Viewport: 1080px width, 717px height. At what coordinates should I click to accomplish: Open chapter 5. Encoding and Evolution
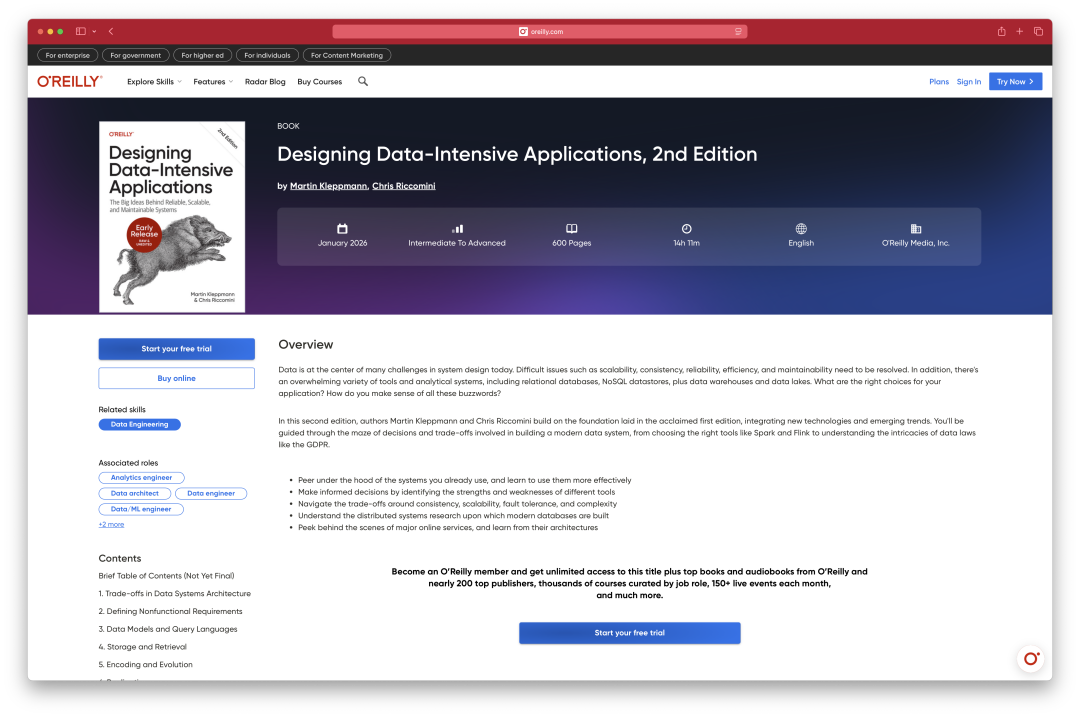tap(145, 665)
